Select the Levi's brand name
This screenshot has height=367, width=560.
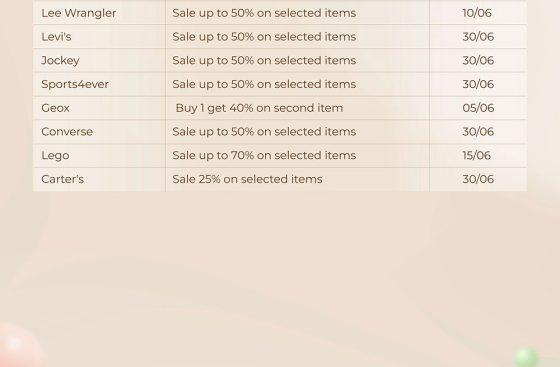(56, 37)
